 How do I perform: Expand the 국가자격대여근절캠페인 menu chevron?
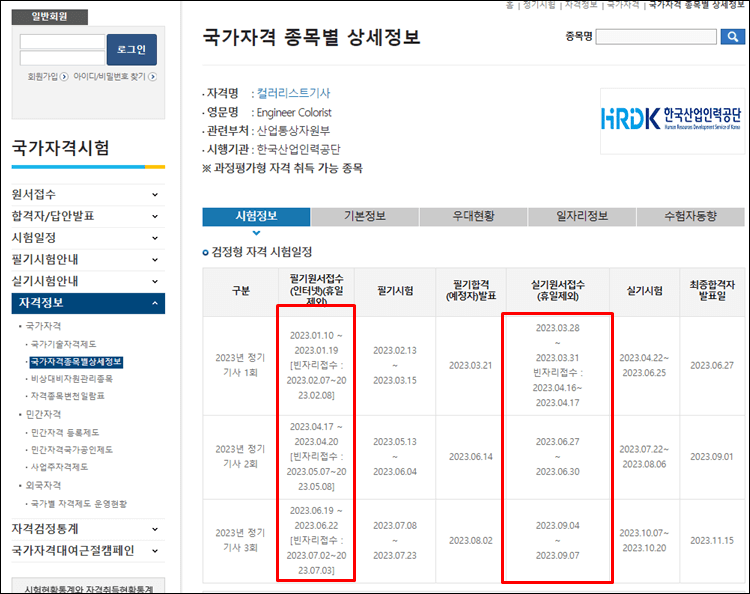pos(155,551)
